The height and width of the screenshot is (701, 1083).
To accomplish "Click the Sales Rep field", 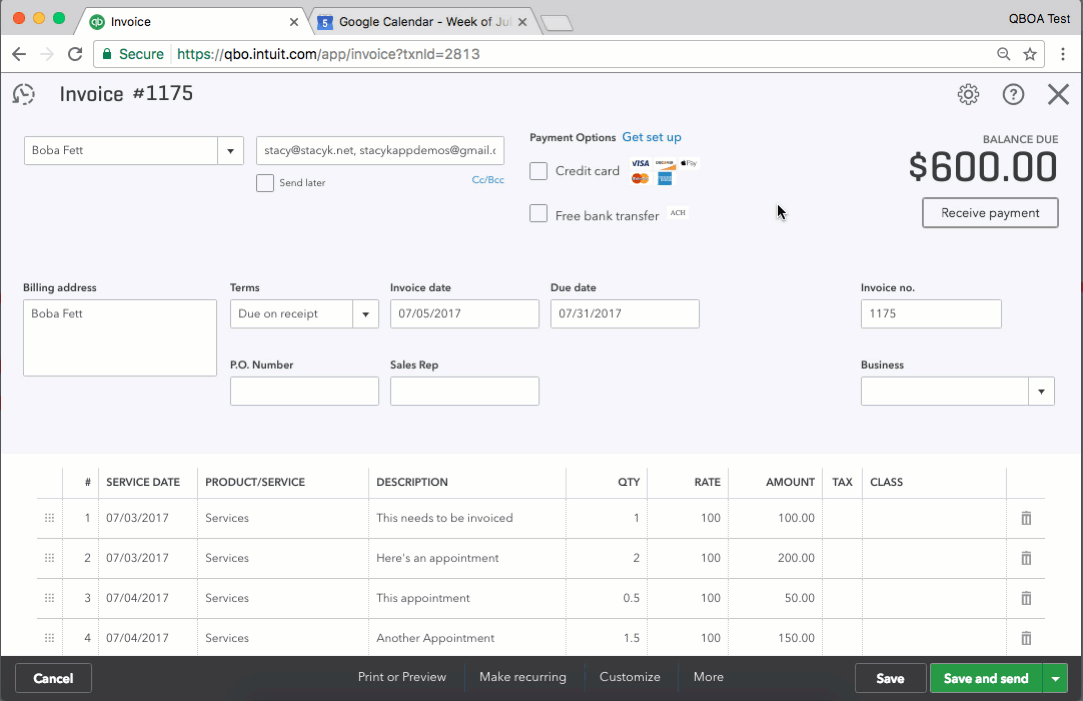I will pos(464,392).
